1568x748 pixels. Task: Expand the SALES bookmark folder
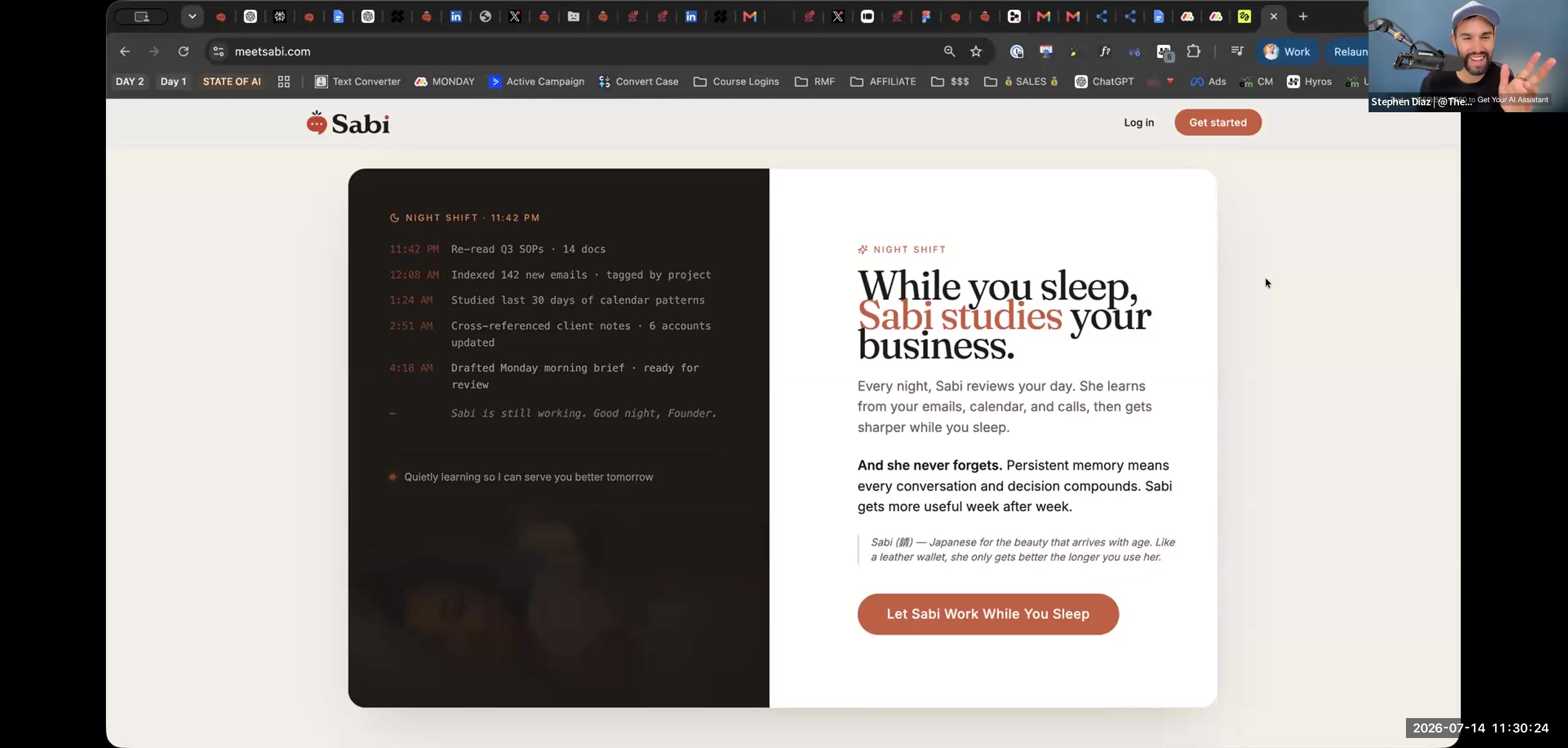tap(1021, 82)
